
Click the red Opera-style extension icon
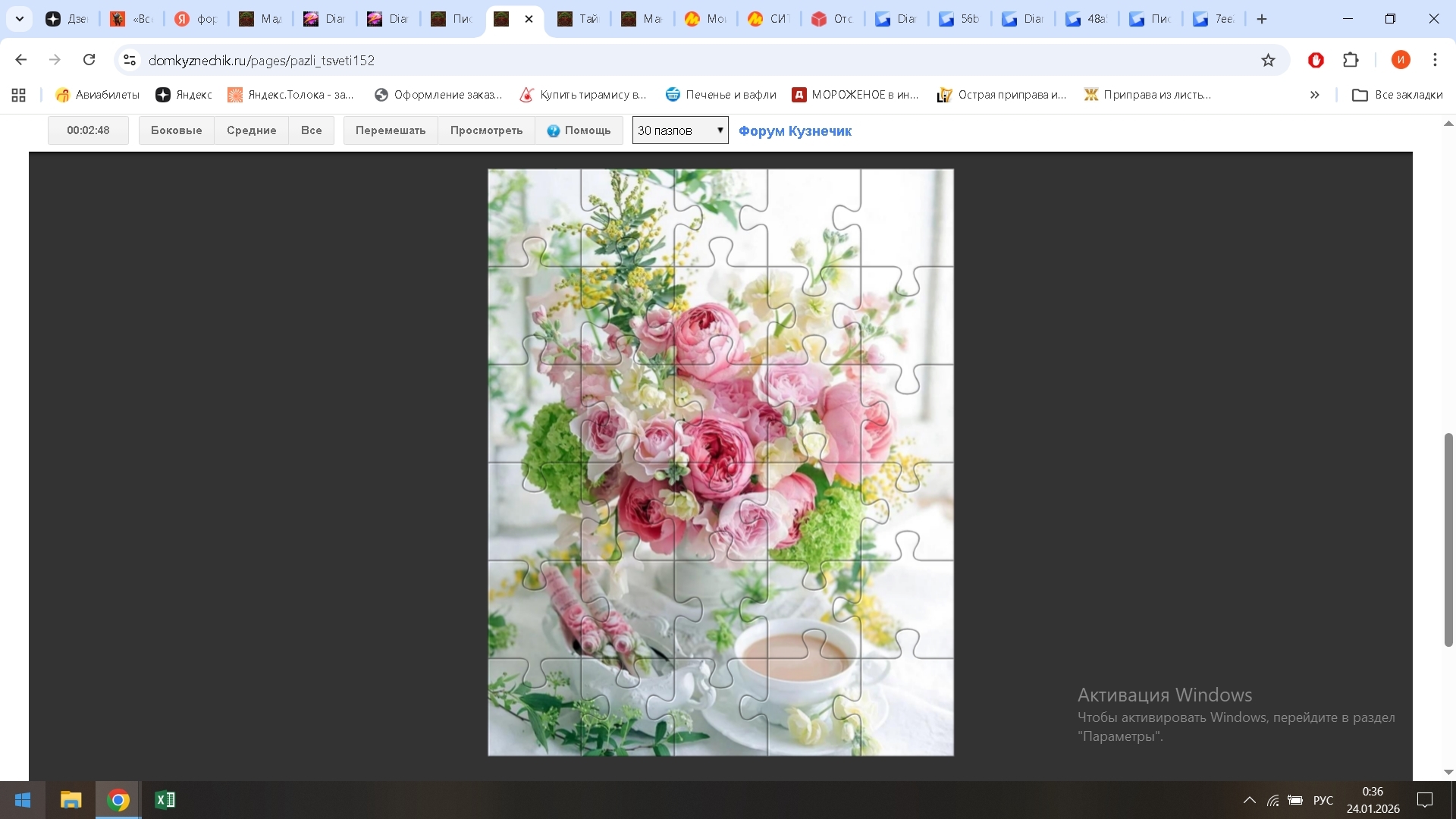(1316, 60)
